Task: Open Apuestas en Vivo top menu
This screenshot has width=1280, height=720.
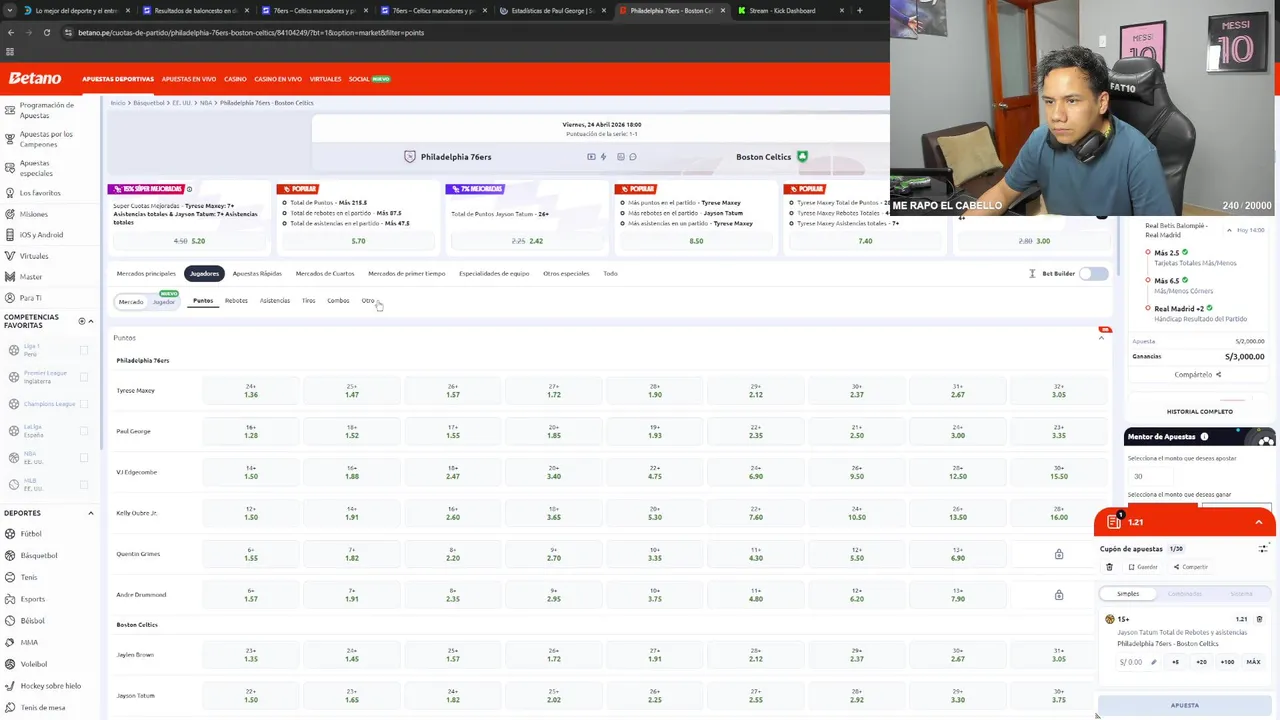Action: pyautogui.click(x=189, y=79)
